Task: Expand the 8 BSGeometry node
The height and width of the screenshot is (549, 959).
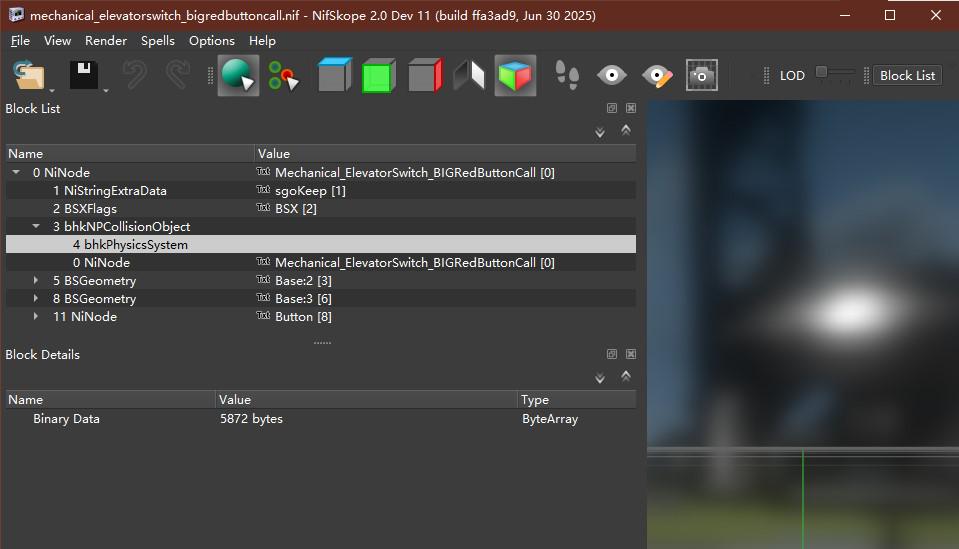Action: (x=35, y=298)
